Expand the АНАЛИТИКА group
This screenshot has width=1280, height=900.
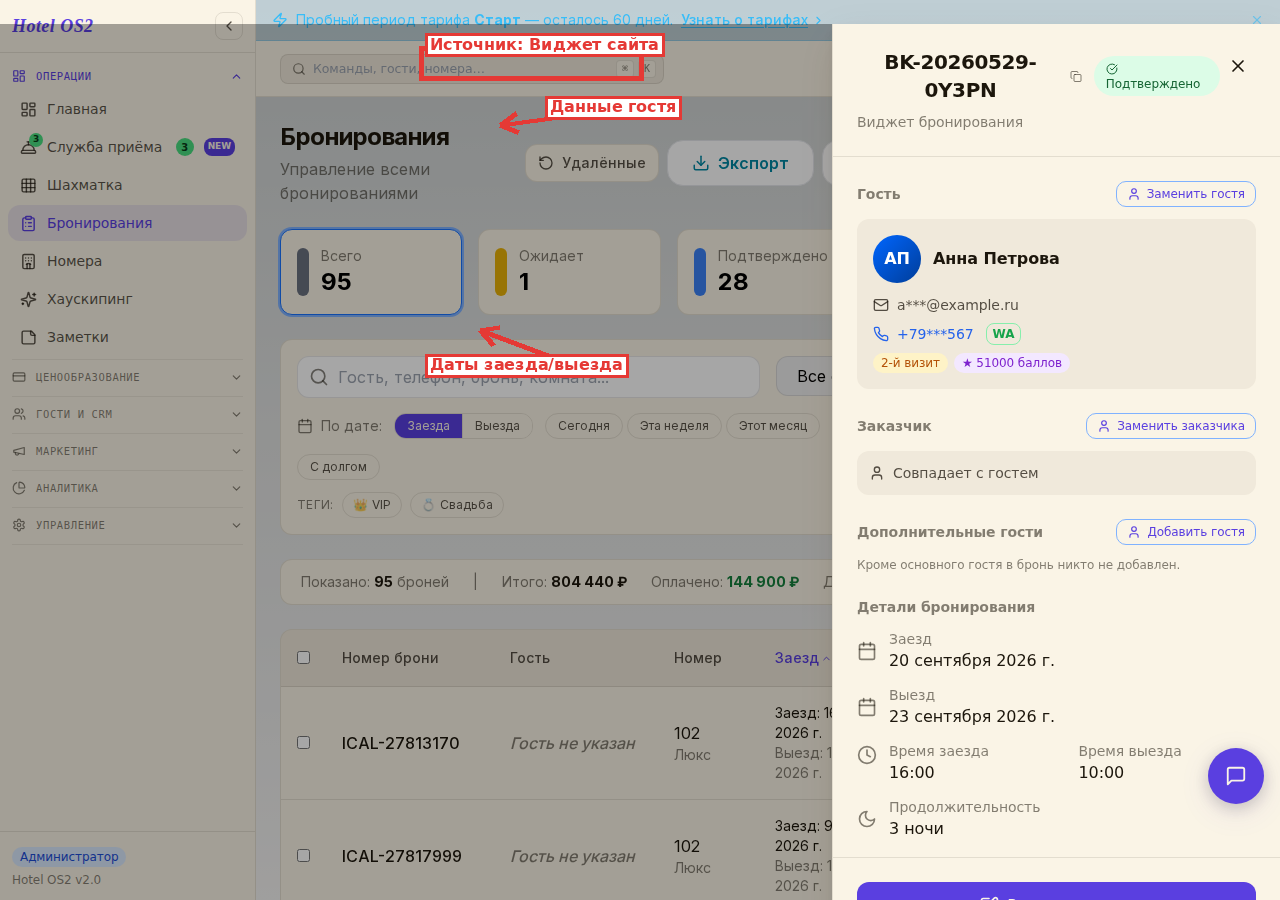click(x=127, y=488)
